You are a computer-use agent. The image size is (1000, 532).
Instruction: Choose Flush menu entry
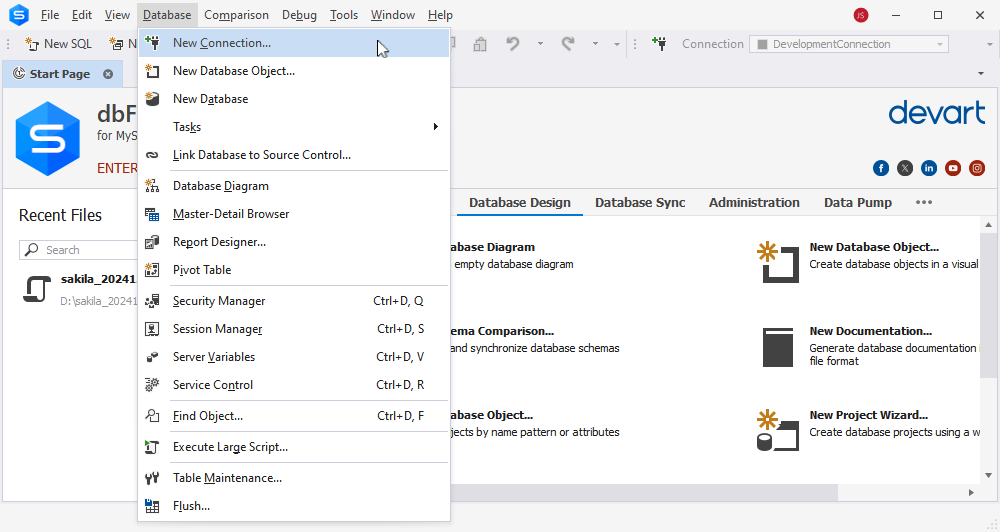pos(294,506)
